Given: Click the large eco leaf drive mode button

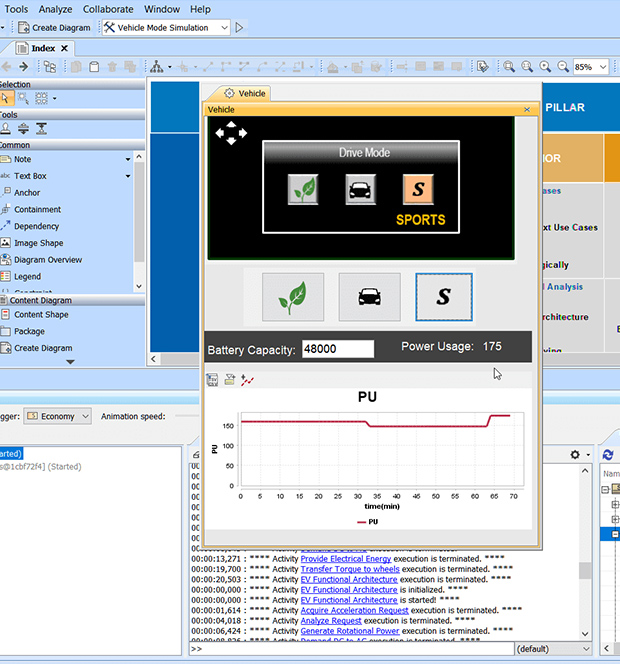Looking at the screenshot, I should pos(293,297).
